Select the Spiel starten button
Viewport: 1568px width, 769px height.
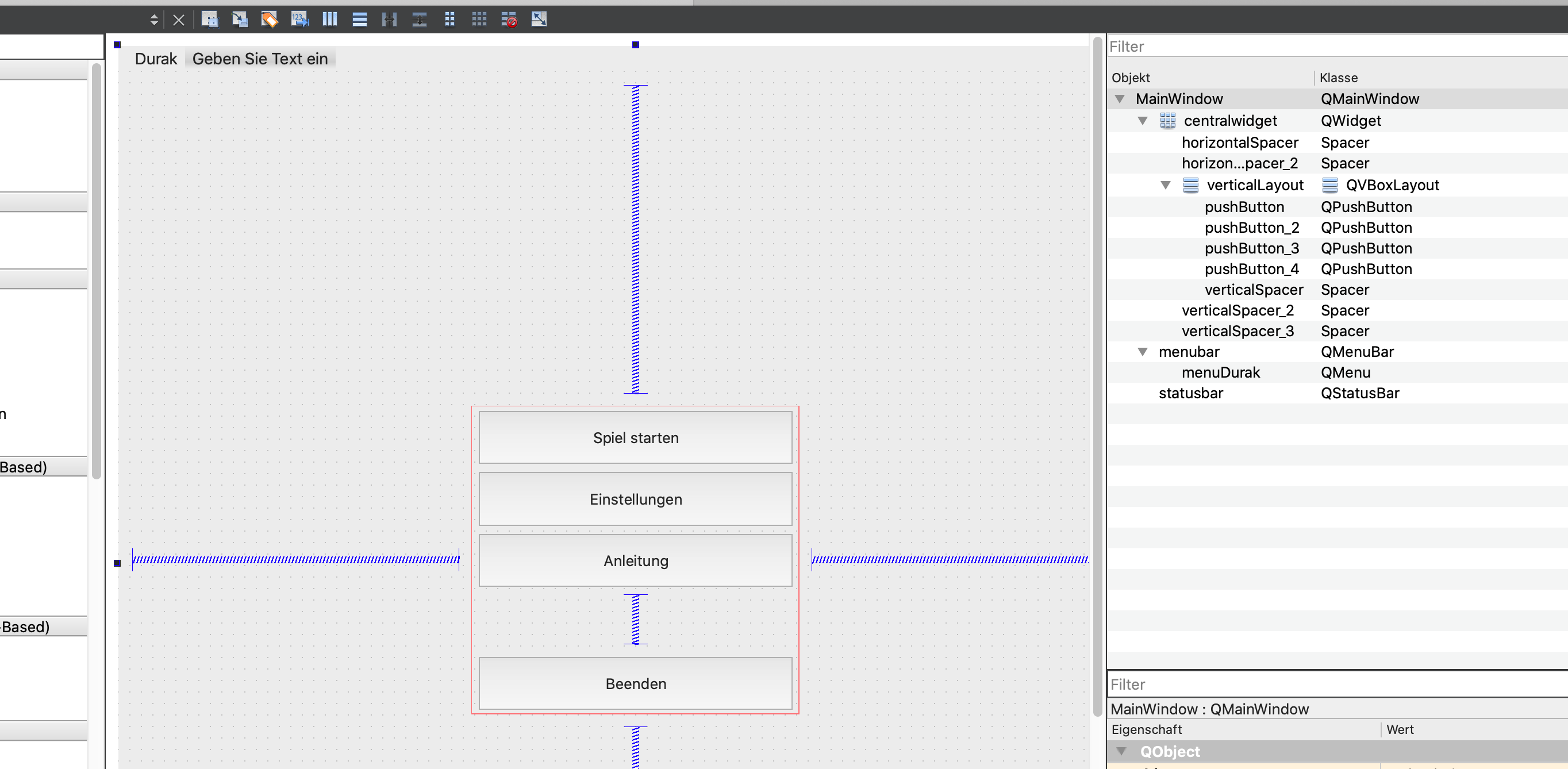point(635,438)
